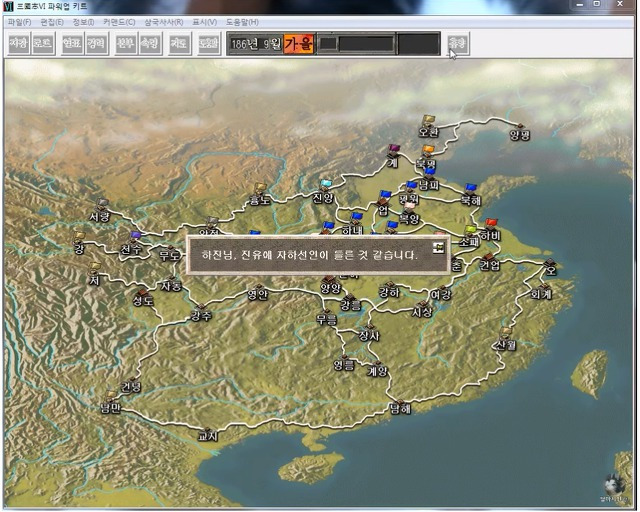Select the 계양 city marker
The height and width of the screenshot is (512, 640).
378,369
